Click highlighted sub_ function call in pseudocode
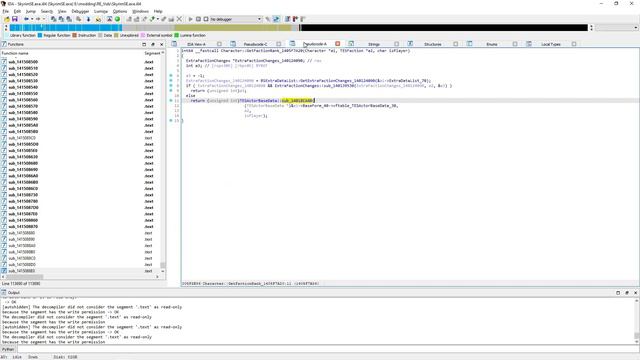Viewport: 640px width, 360px height. click(297, 100)
